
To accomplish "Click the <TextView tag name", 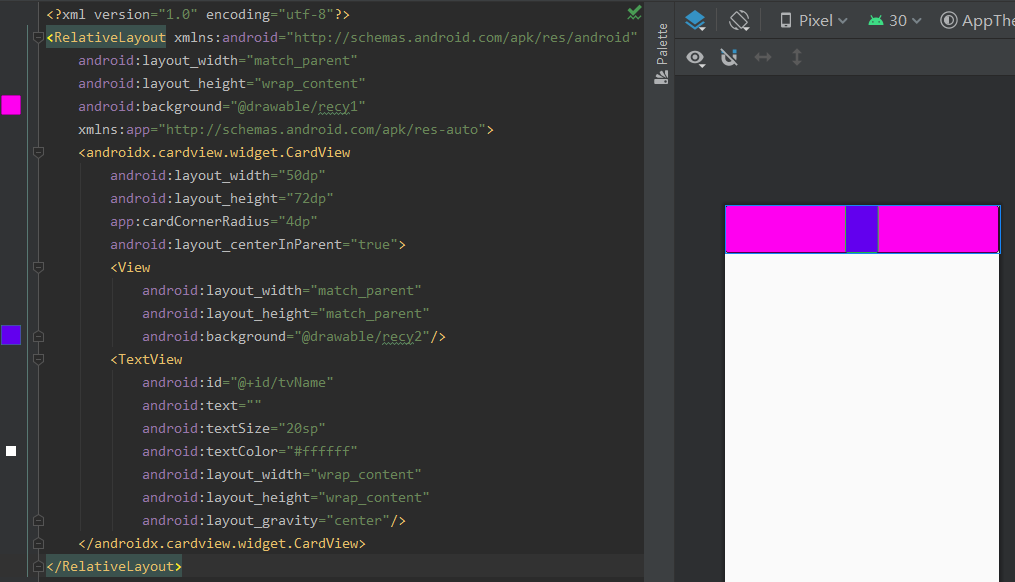I will (x=146, y=359).
